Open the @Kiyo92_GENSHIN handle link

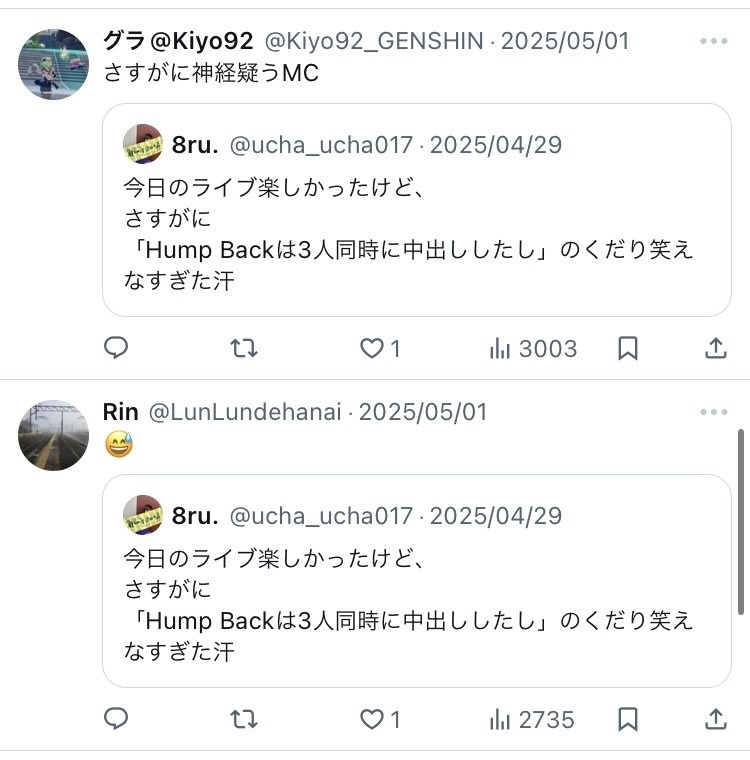click(377, 41)
